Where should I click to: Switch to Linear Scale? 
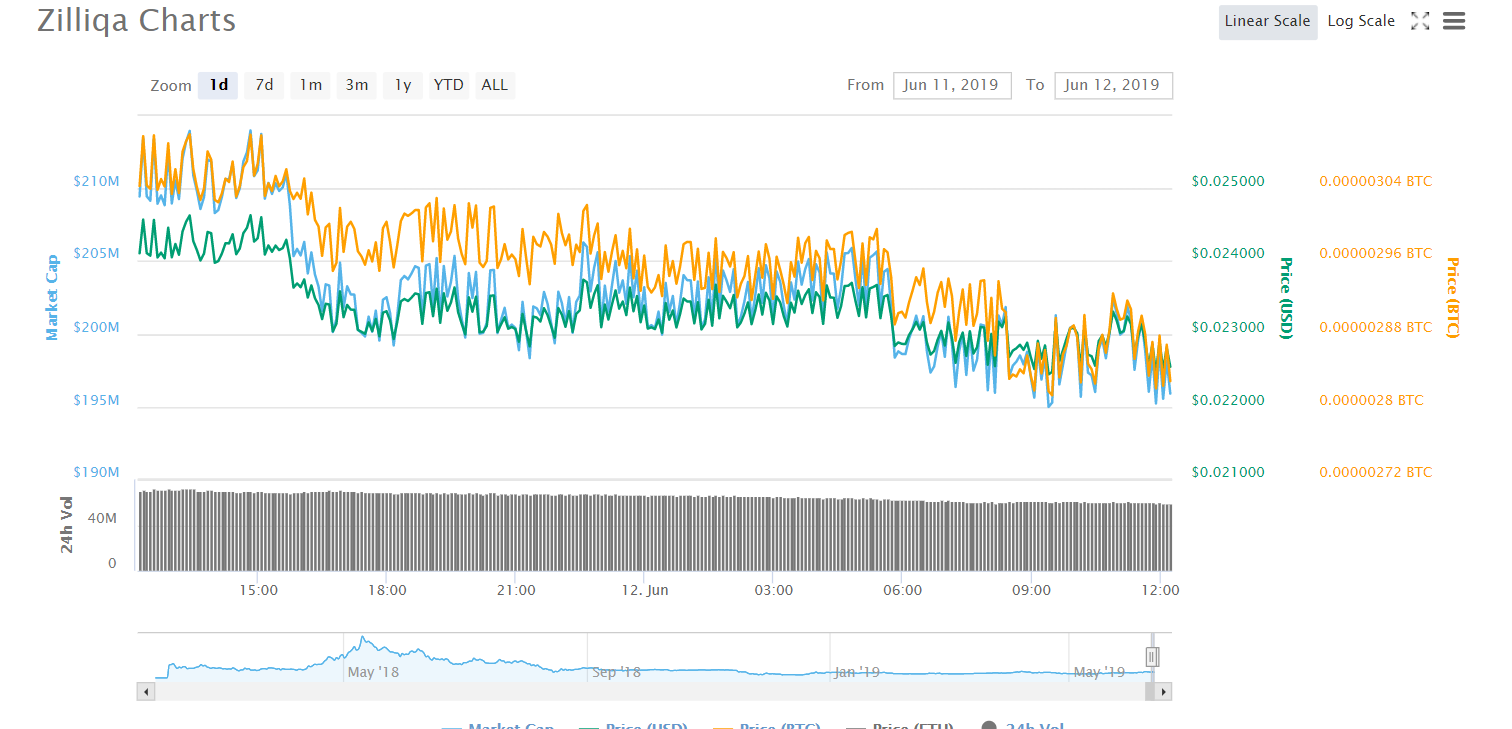[x=1268, y=21]
